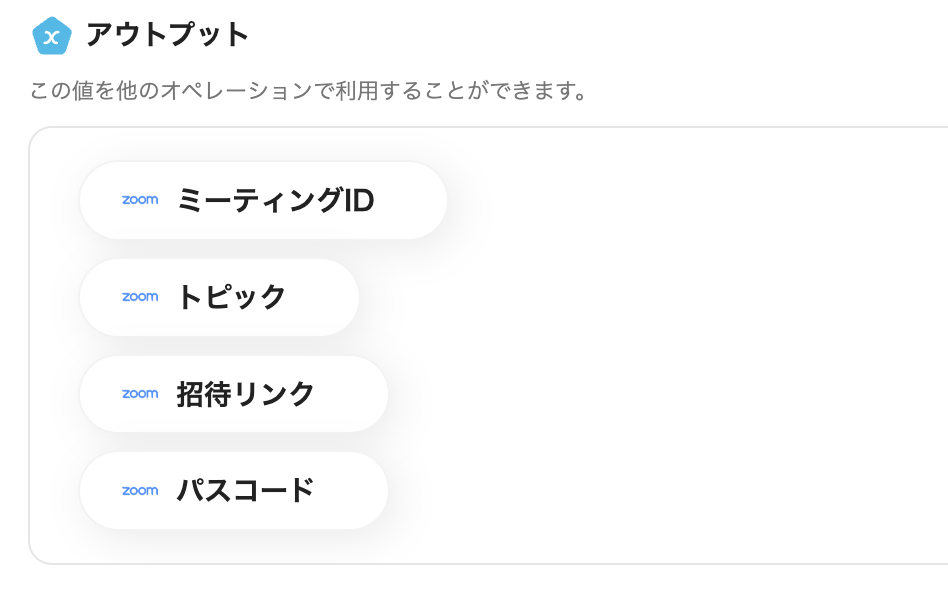This screenshot has height=614, width=948.
Task: Click the description text below アウトプット
Action: point(308,92)
